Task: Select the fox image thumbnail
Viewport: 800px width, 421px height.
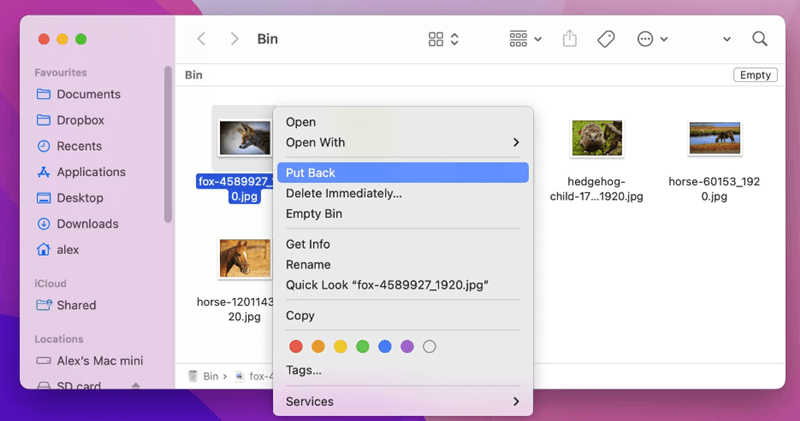Action: (245, 138)
